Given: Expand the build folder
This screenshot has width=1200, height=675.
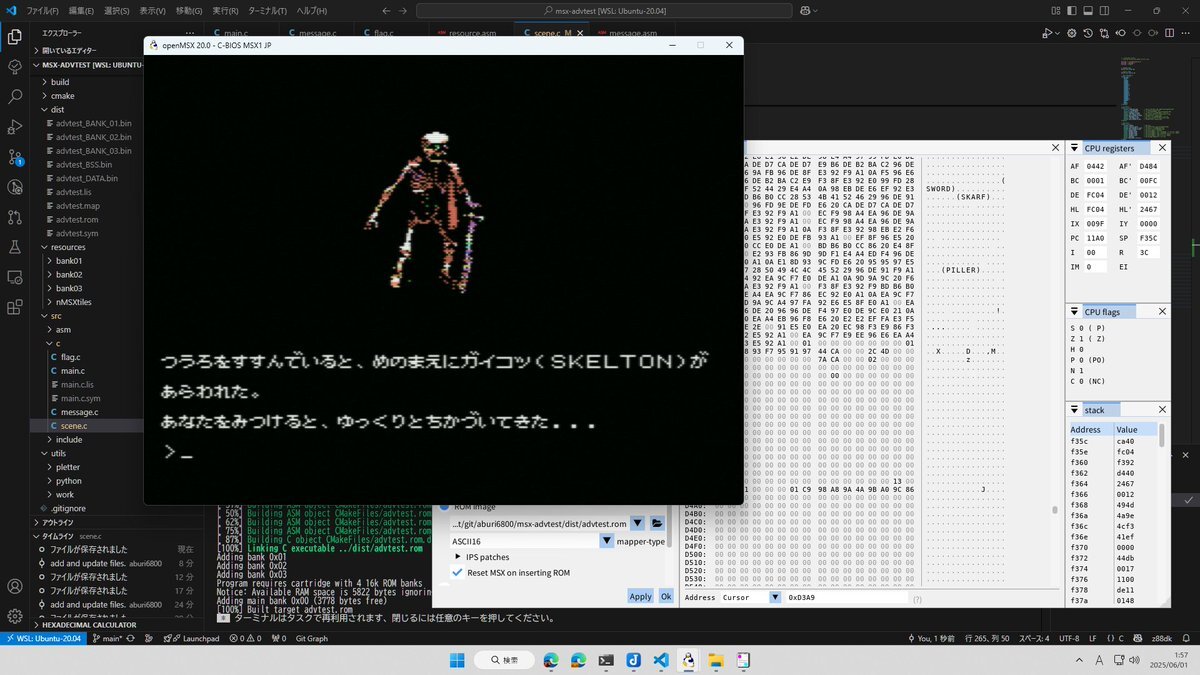Looking at the screenshot, I should pyautogui.click(x=60, y=82).
